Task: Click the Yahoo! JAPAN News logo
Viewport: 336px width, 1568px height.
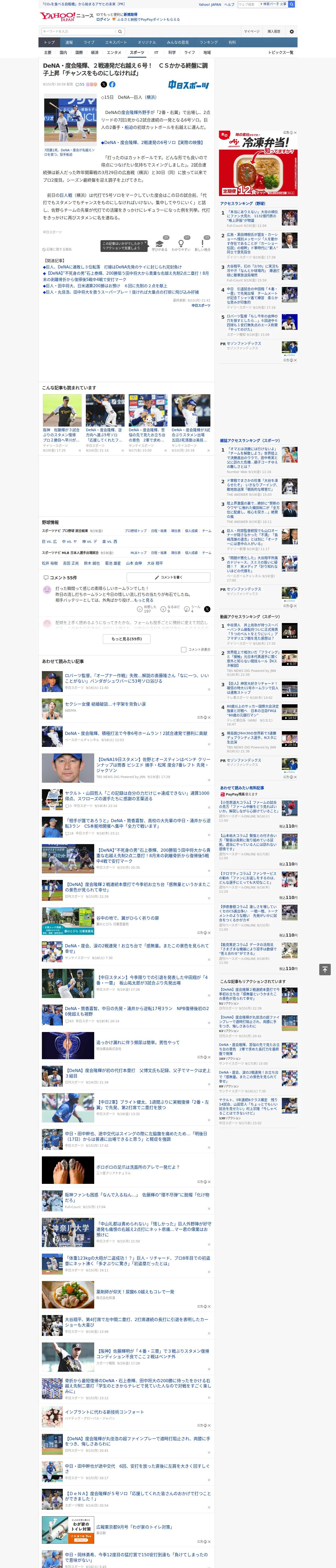Action: point(66,16)
